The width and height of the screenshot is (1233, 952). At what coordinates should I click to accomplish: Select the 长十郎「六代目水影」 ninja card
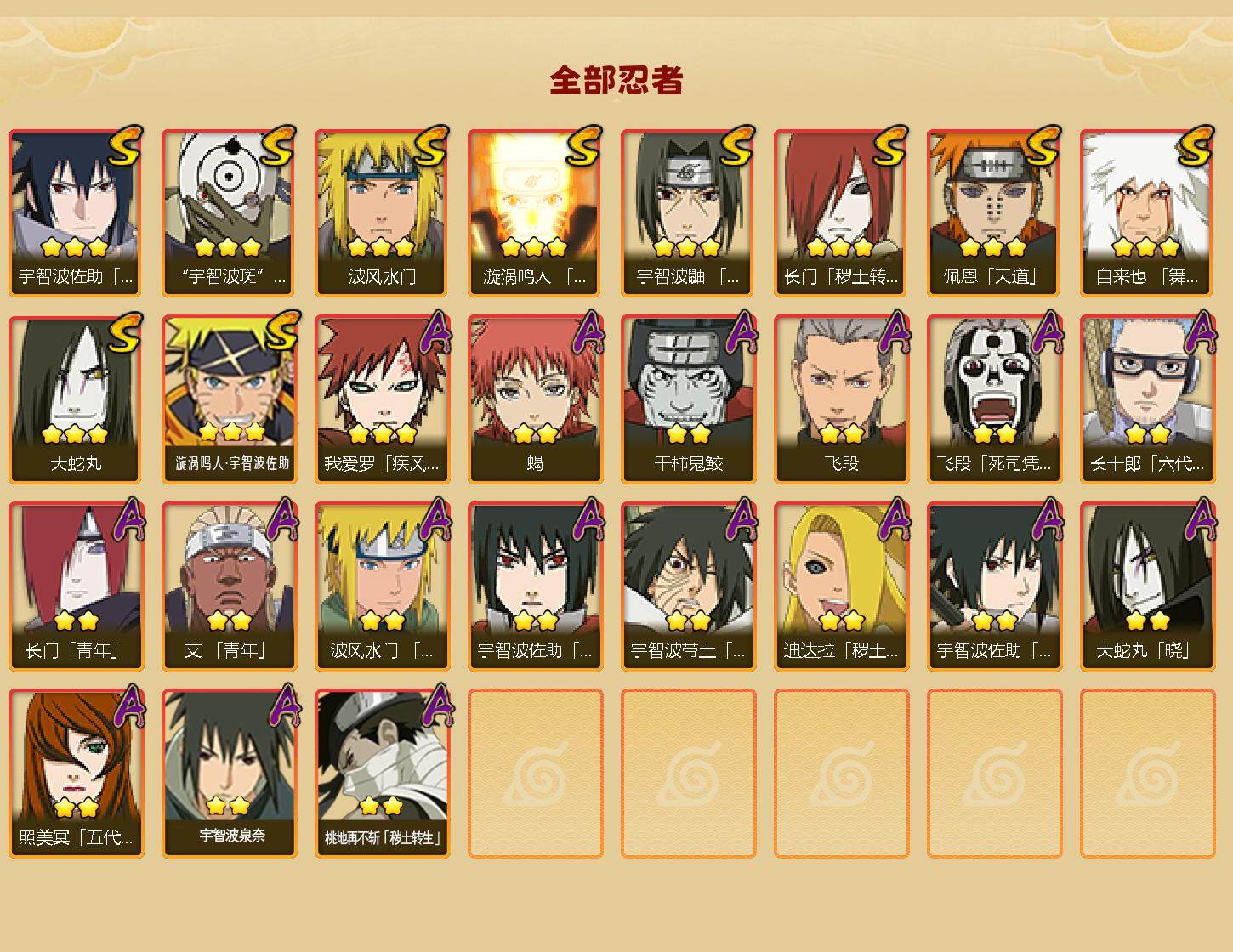click(x=1147, y=399)
